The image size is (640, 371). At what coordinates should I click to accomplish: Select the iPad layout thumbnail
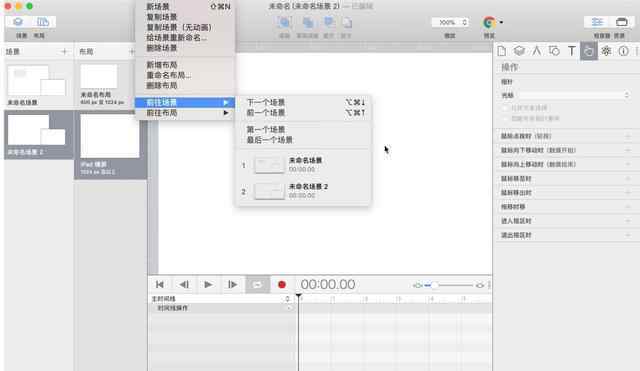(110, 136)
